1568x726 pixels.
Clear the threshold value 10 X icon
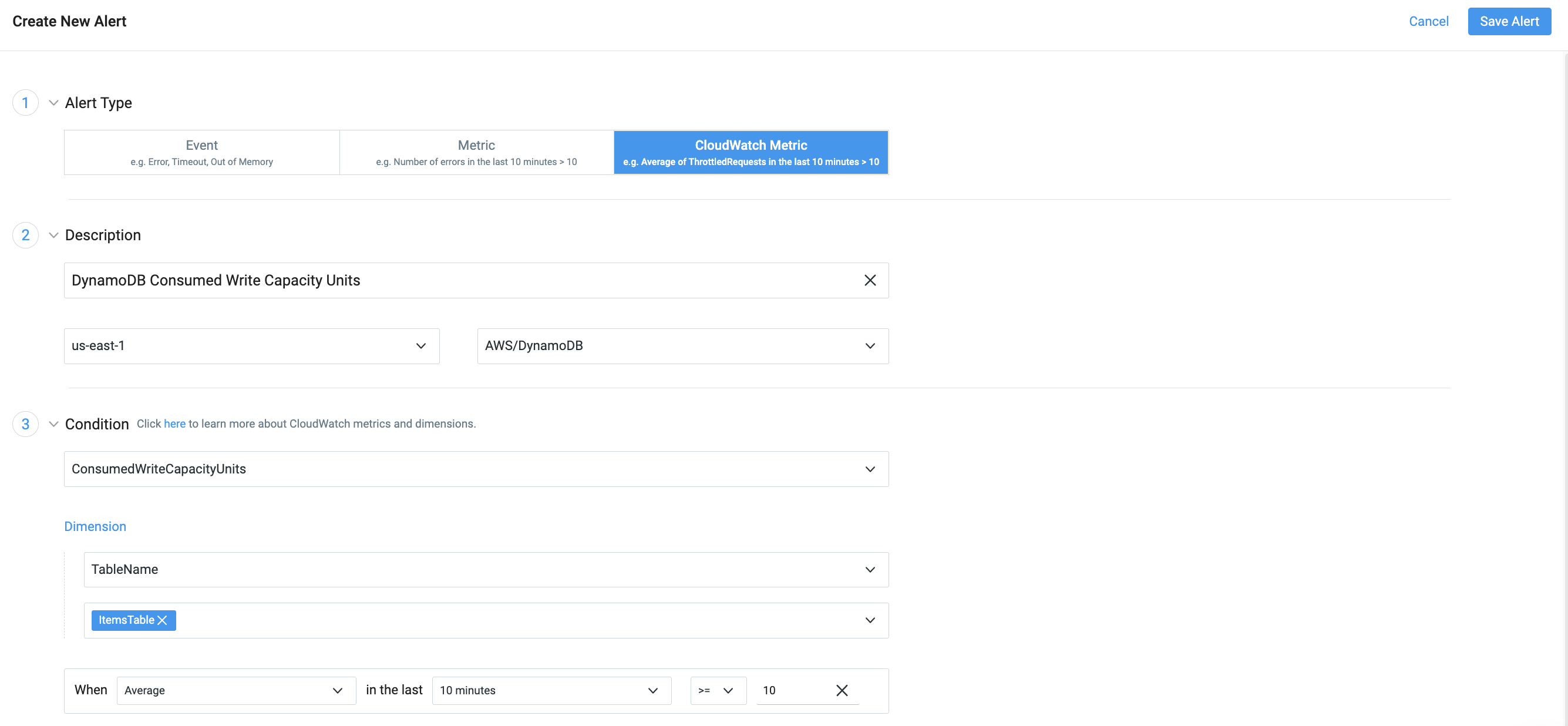point(842,690)
